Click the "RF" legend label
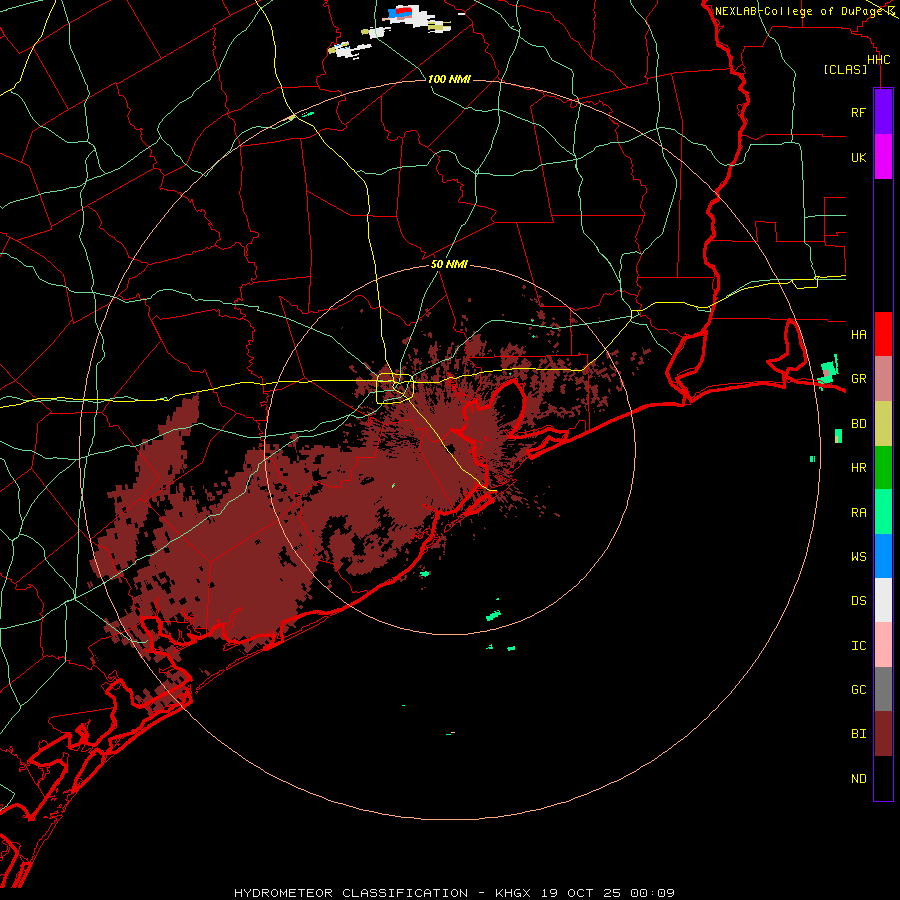The width and height of the screenshot is (900, 900). coord(858,112)
